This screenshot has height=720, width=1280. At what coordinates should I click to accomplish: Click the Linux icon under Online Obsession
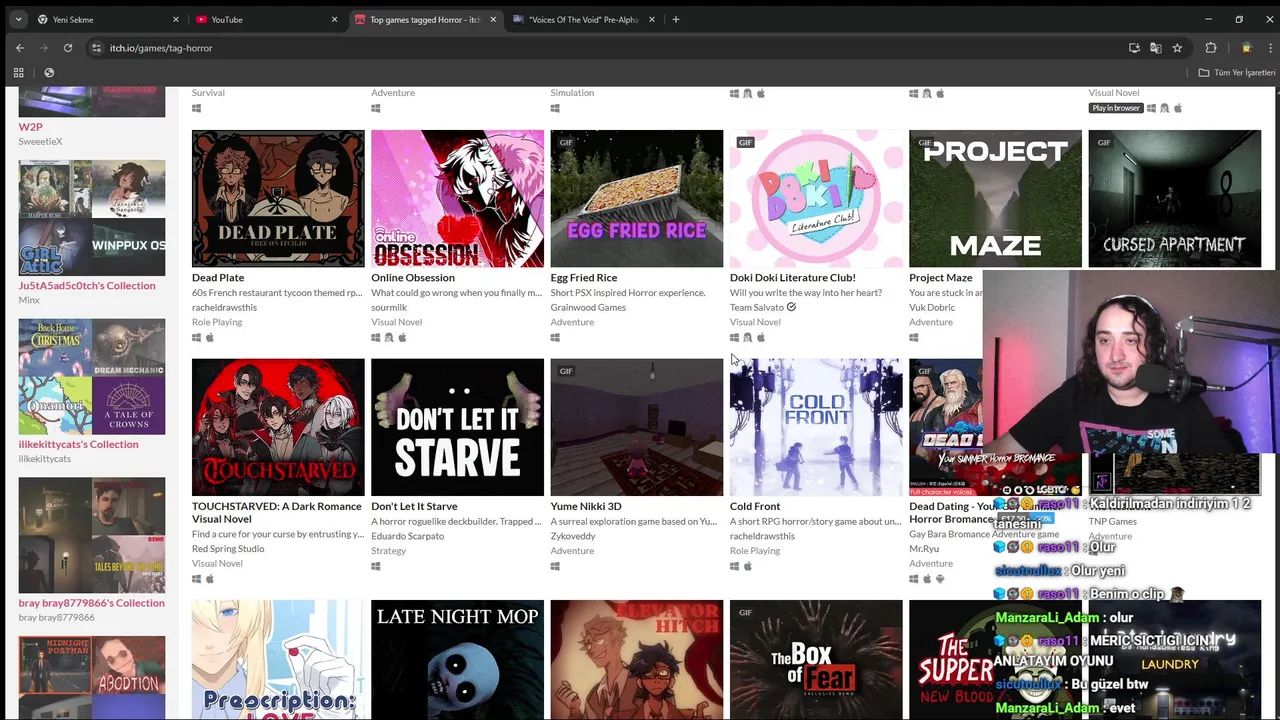pyautogui.click(x=389, y=337)
